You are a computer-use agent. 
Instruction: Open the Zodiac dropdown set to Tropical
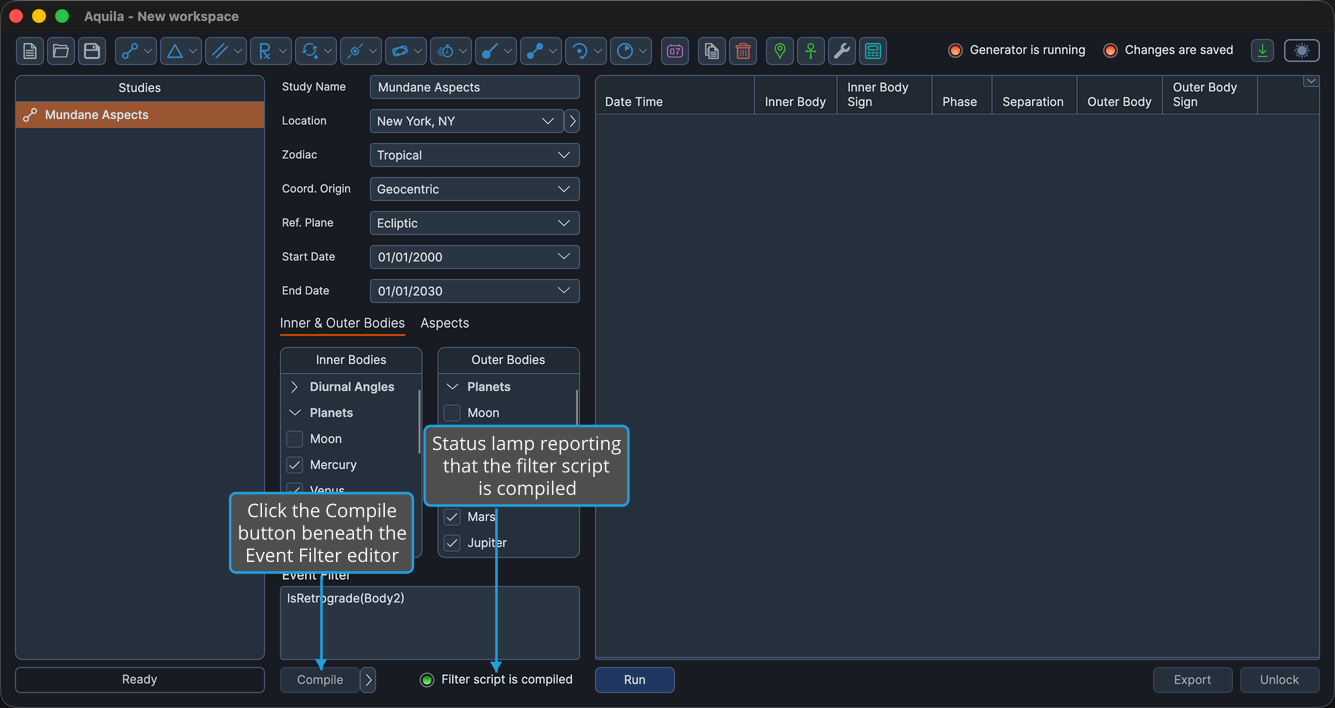pyautogui.click(x=474, y=155)
